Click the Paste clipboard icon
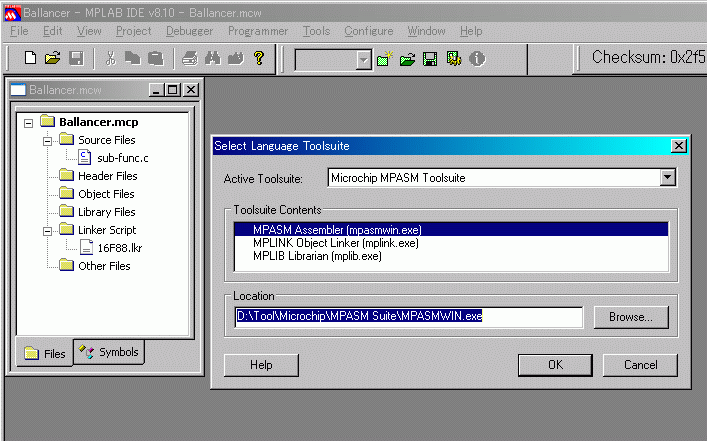Viewport: 707px width, 441px height. point(156,58)
